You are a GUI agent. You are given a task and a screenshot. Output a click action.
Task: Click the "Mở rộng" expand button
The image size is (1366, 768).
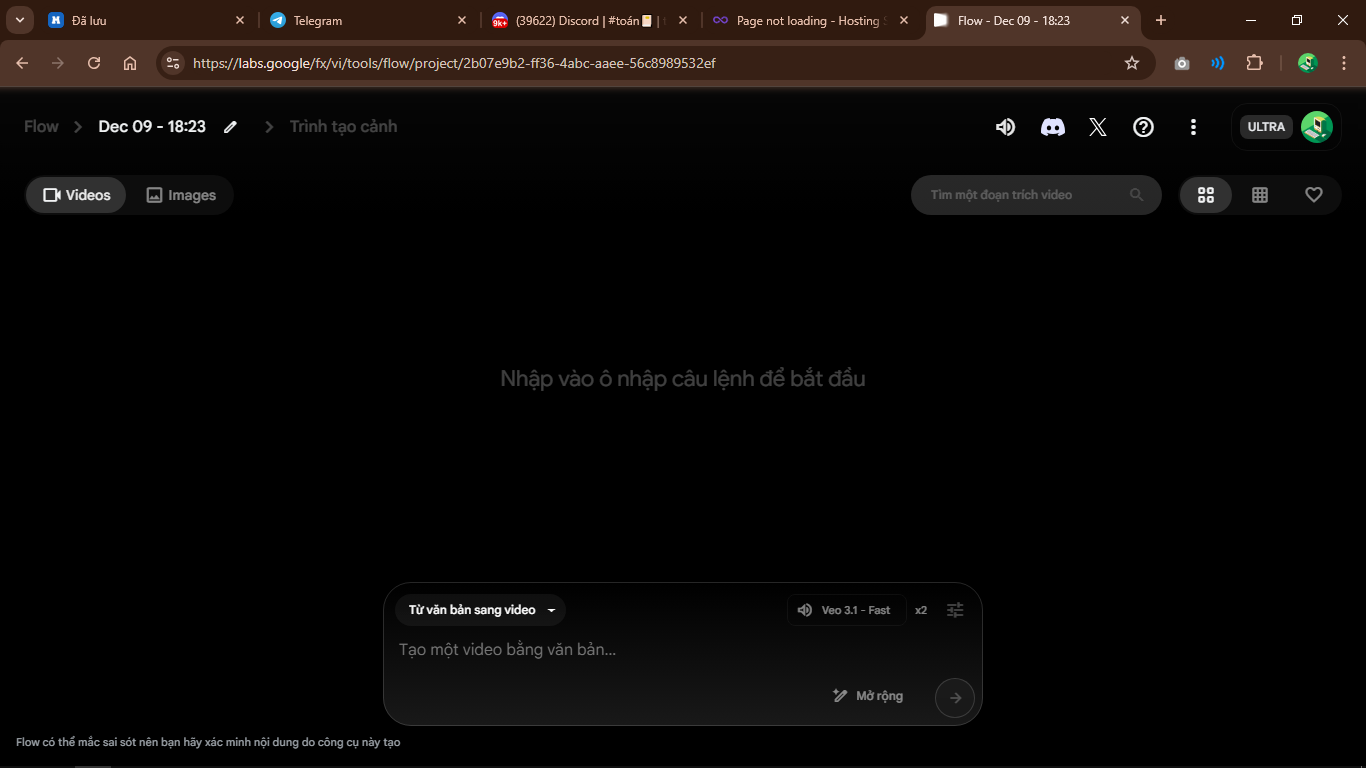868,696
